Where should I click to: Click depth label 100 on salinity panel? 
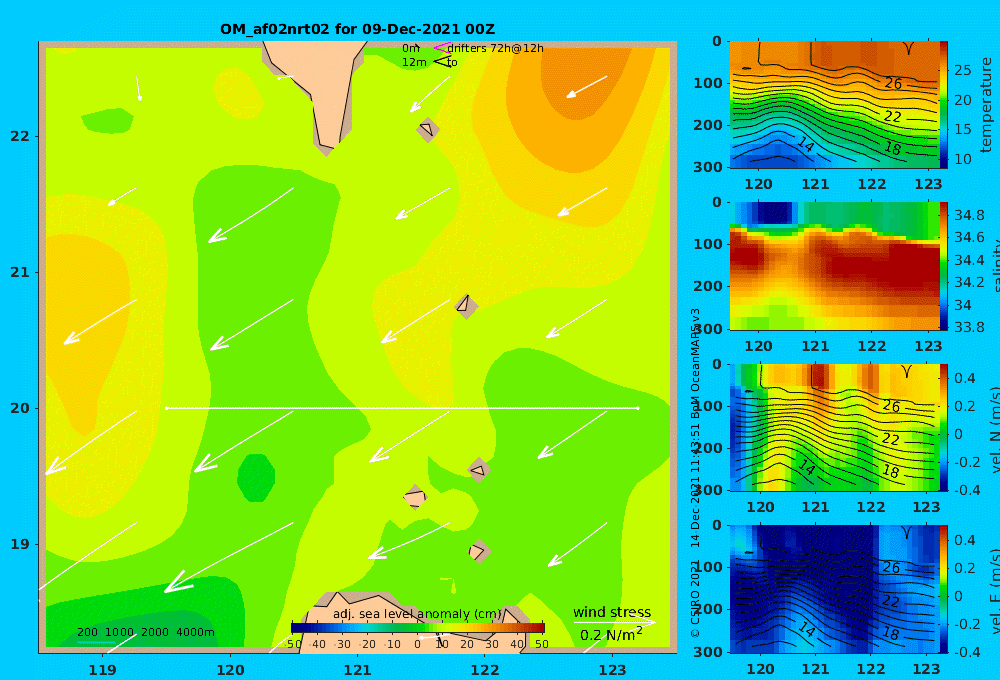point(708,244)
